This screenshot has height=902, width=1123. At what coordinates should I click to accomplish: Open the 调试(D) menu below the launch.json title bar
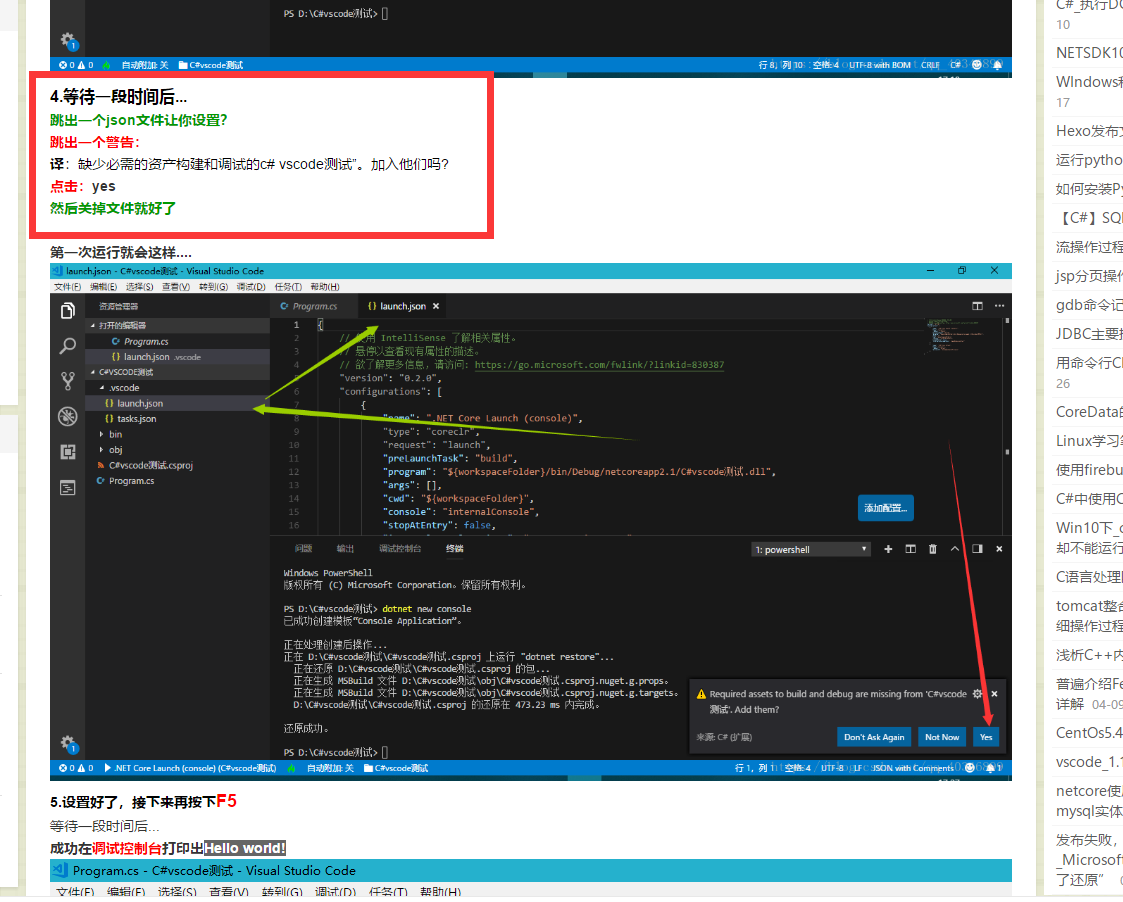coord(251,287)
